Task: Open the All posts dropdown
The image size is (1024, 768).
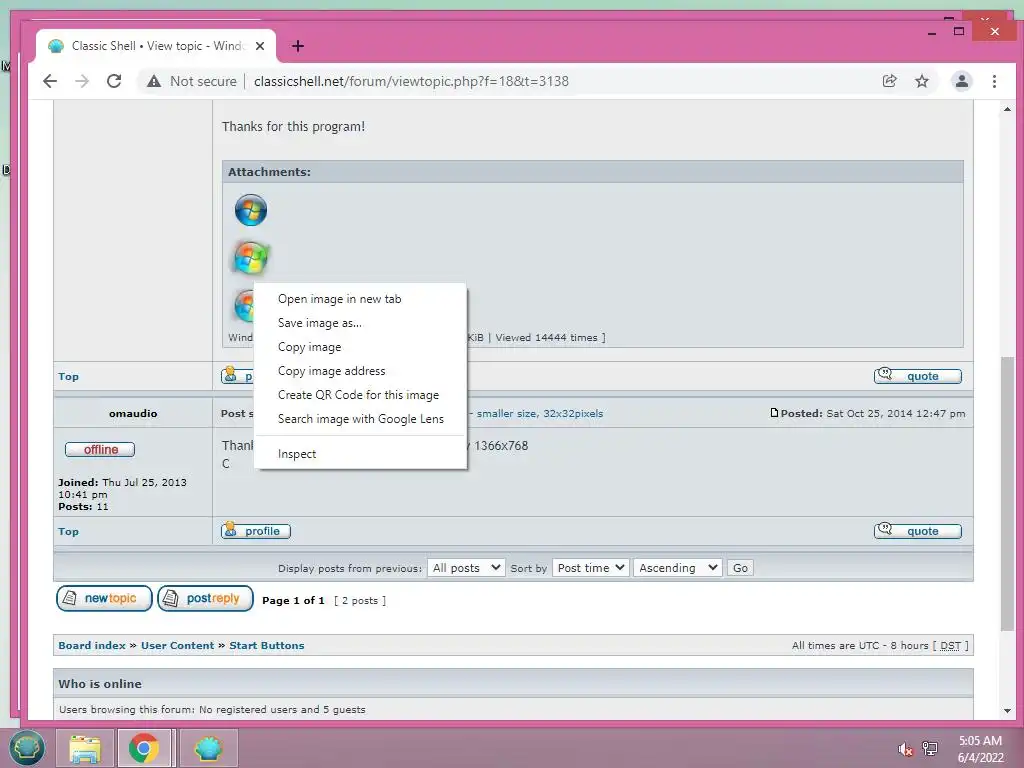Action: pyautogui.click(x=466, y=568)
